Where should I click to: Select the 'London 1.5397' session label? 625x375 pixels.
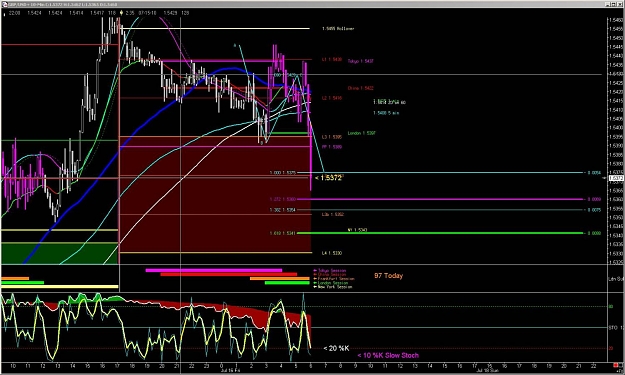(x=362, y=133)
